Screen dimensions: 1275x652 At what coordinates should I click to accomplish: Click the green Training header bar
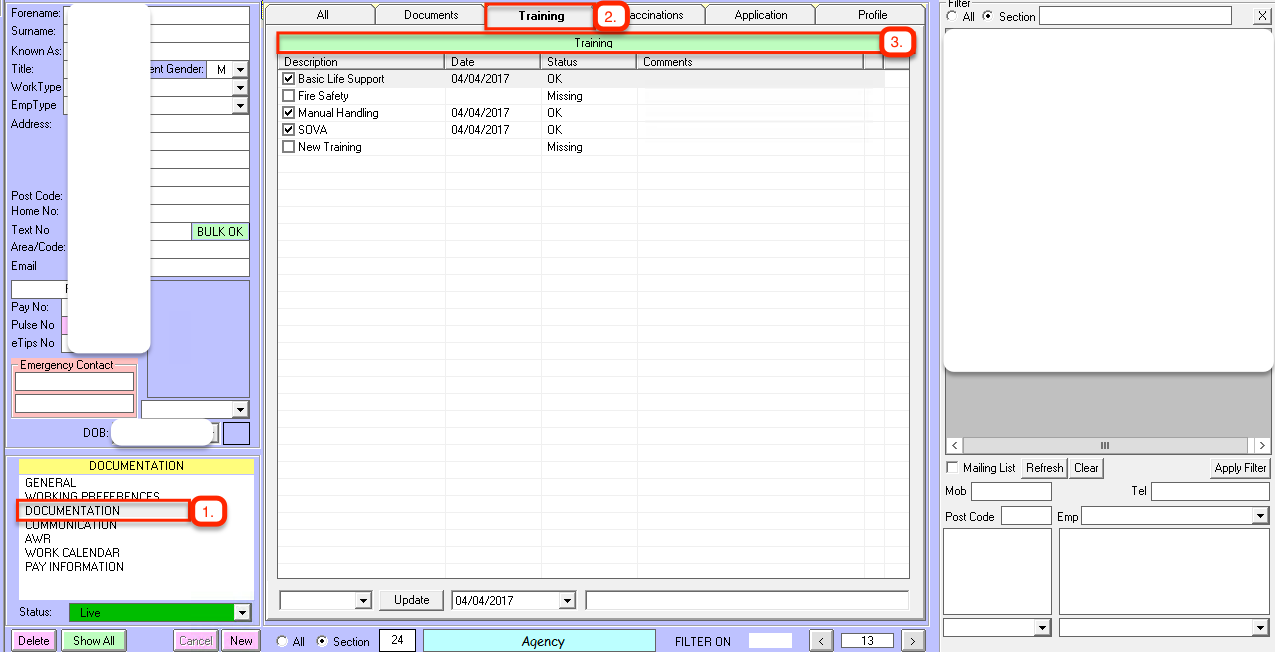tap(593, 44)
